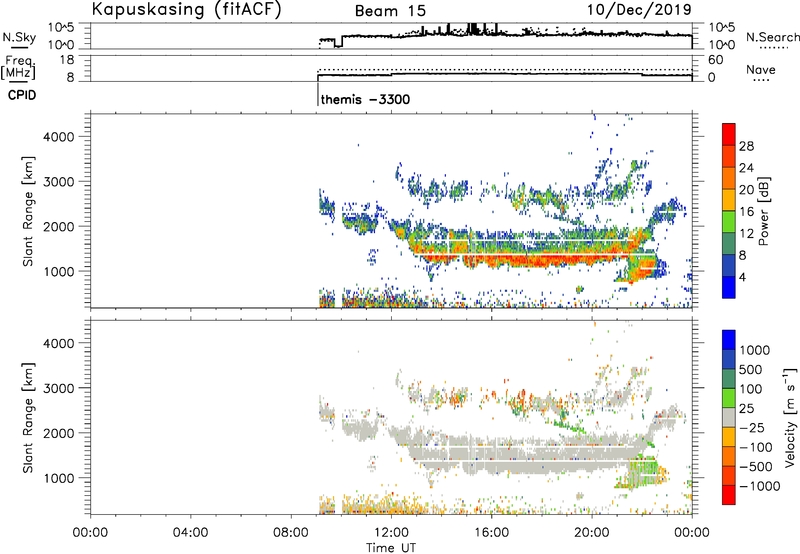The height and width of the screenshot is (554, 800).
Task: Click the CPID start marker line
Action: (318, 94)
